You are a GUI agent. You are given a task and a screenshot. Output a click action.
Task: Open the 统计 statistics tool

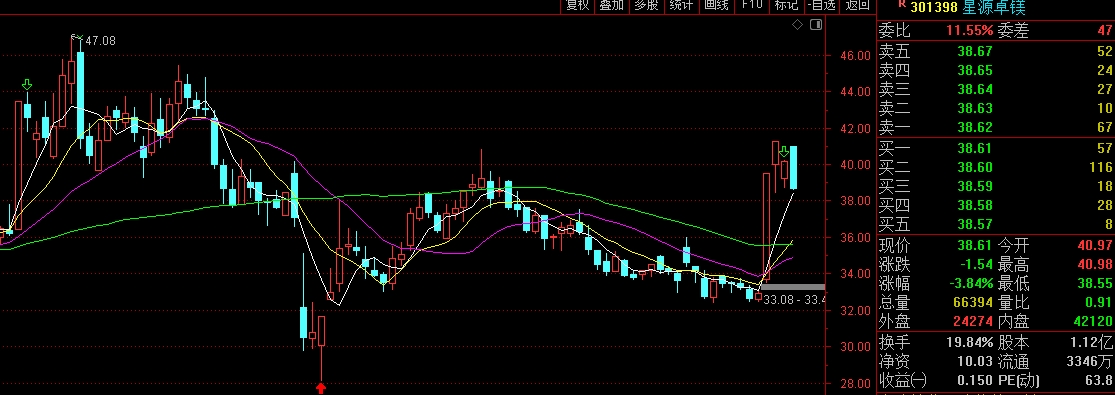click(x=681, y=6)
